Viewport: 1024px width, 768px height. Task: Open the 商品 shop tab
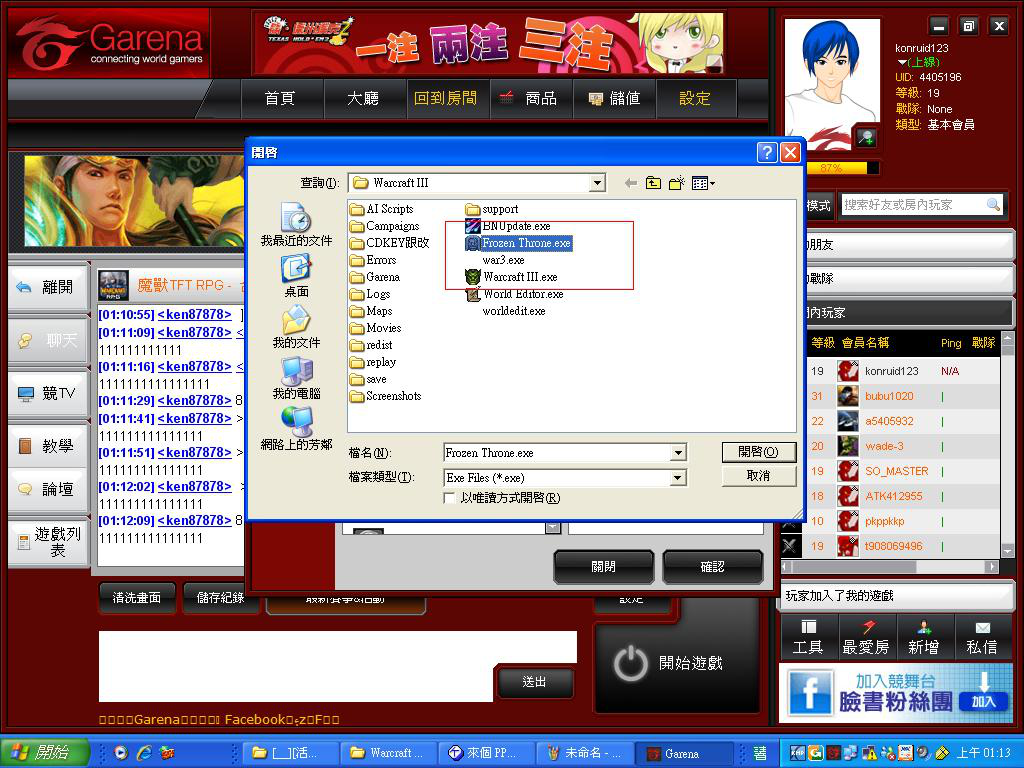coord(530,99)
